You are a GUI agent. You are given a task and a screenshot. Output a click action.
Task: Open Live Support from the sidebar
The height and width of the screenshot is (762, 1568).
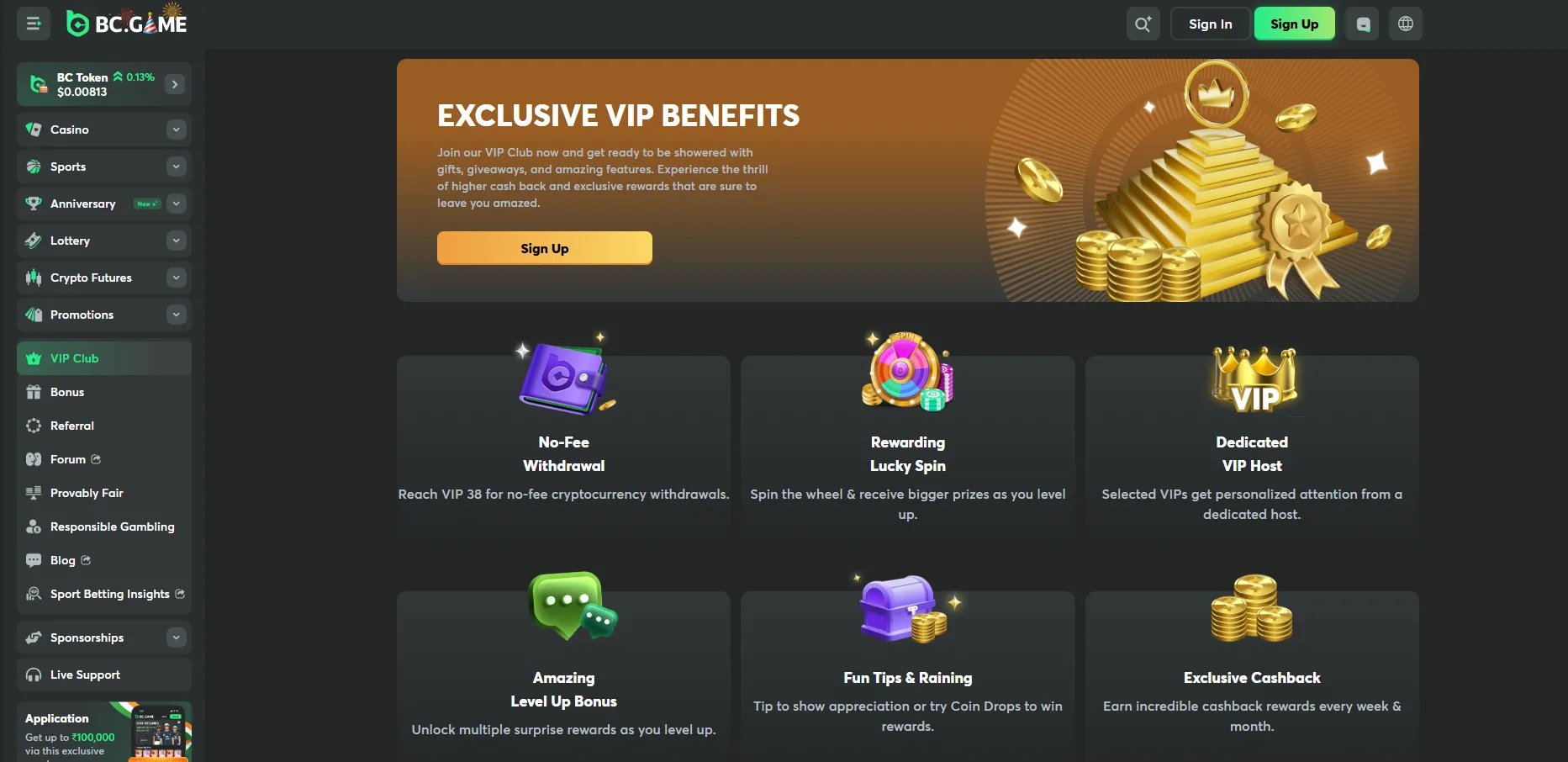pos(85,675)
